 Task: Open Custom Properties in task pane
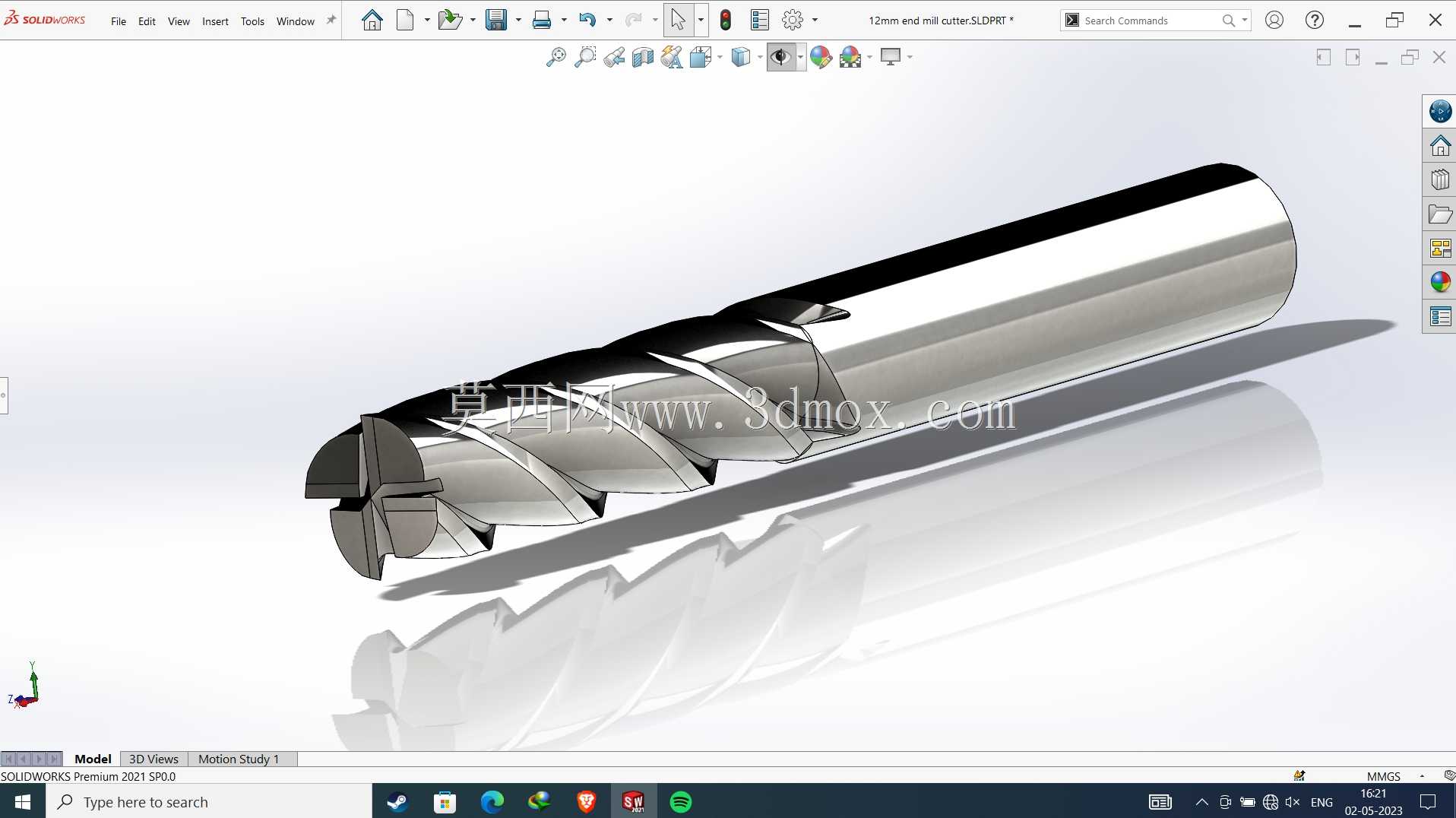(x=1440, y=316)
